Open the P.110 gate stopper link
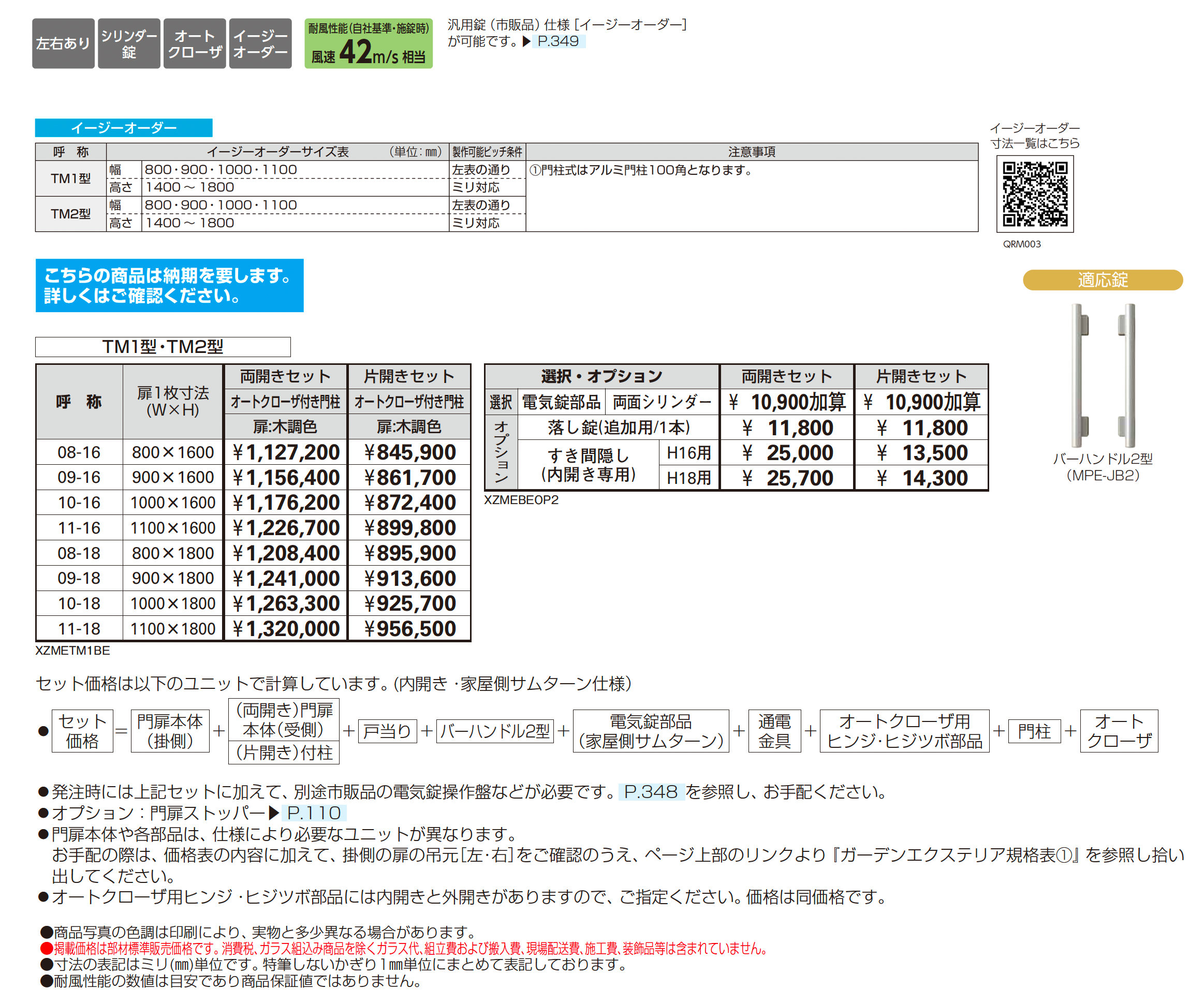Image resolution: width=1204 pixels, height=1003 pixels. pos(314,813)
